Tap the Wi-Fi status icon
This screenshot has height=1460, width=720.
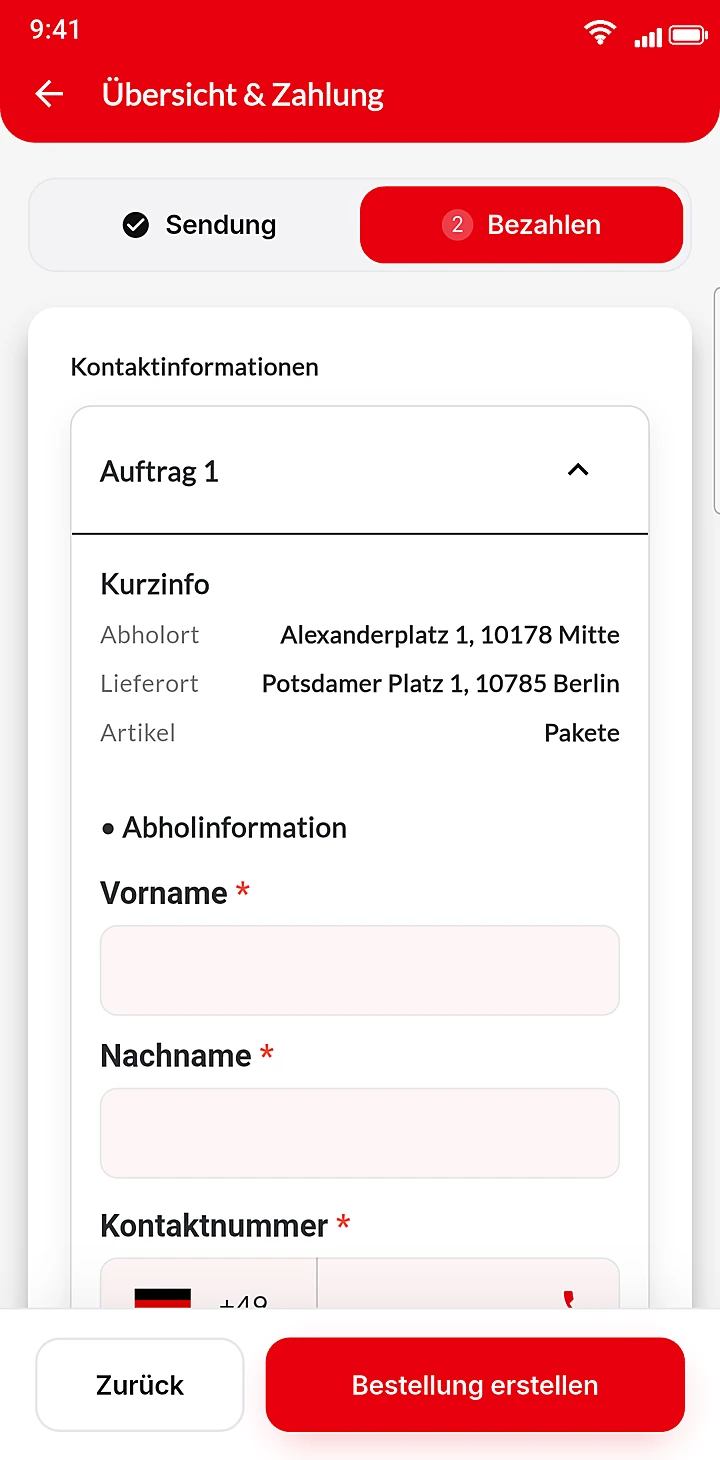coord(600,33)
